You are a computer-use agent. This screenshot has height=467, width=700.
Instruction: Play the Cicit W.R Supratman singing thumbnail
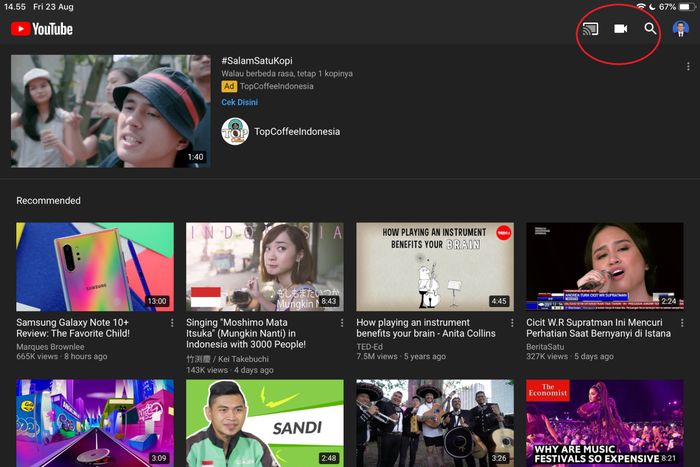tap(605, 267)
